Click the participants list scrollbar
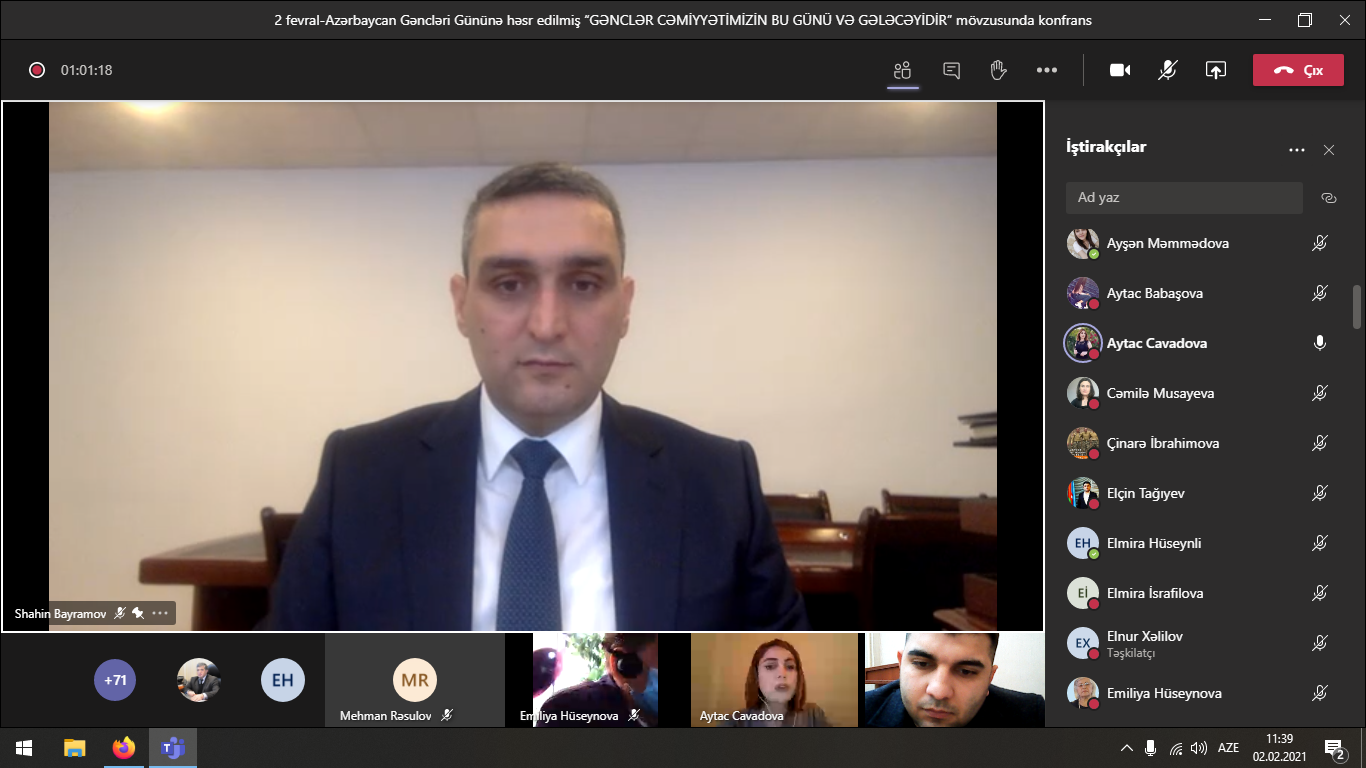Screen dimensions: 1366x768 pyautogui.click(x=1356, y=307)
